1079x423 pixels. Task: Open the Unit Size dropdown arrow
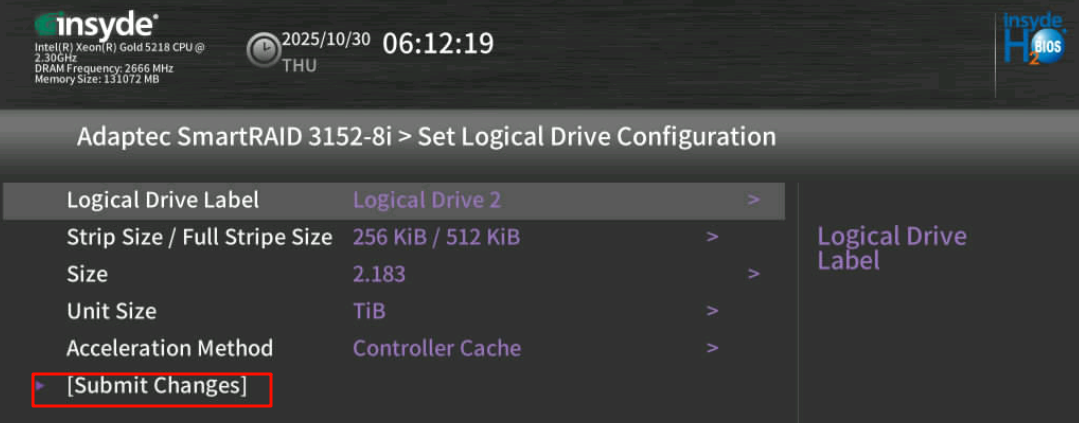(x=712, y=311)
